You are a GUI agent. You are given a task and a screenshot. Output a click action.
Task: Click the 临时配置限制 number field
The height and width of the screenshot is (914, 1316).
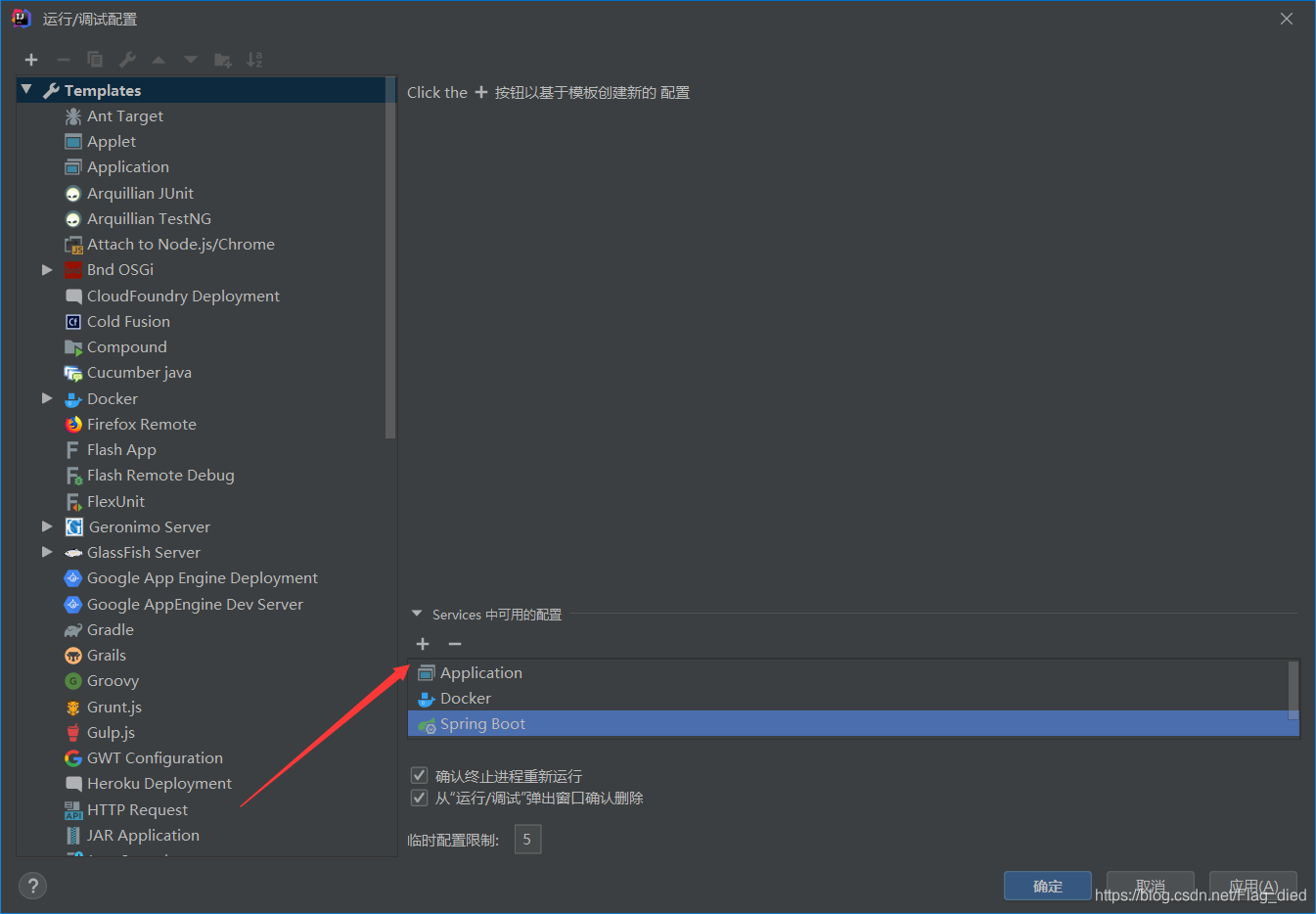(x=527, y=840)
